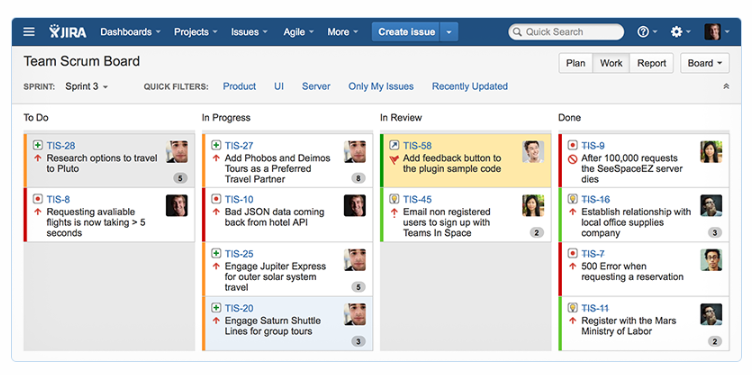
Task: Click the Create issue button
Action: click(406, 32)
